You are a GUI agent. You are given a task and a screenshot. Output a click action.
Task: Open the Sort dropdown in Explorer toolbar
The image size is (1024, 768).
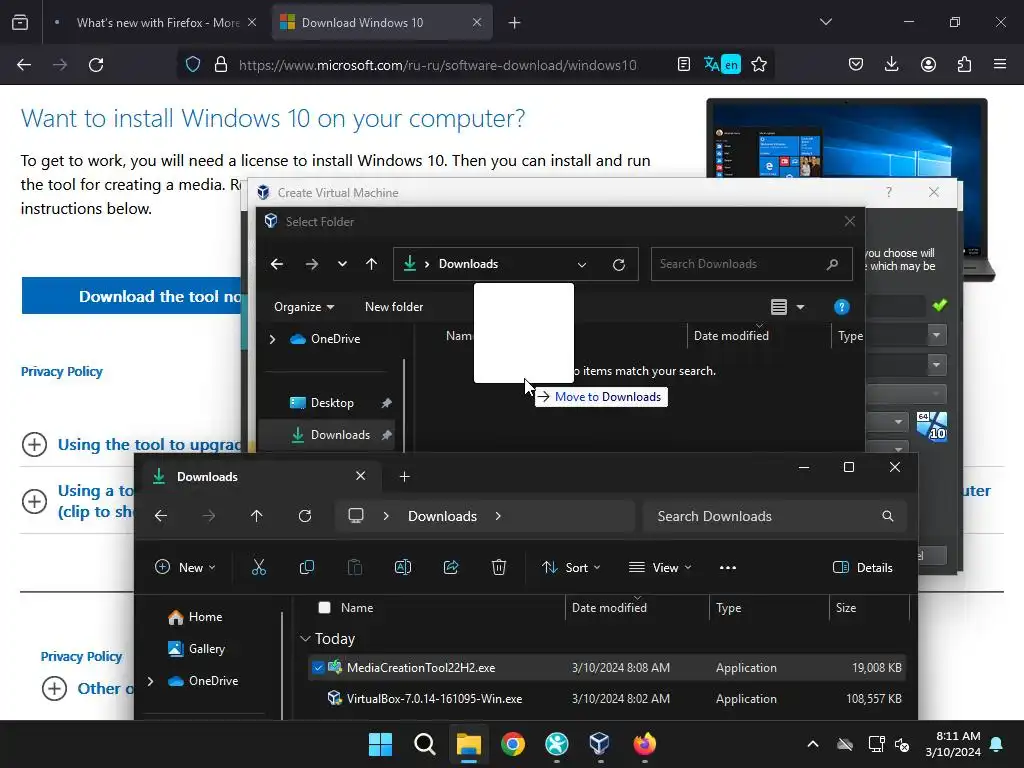(571, 568)
